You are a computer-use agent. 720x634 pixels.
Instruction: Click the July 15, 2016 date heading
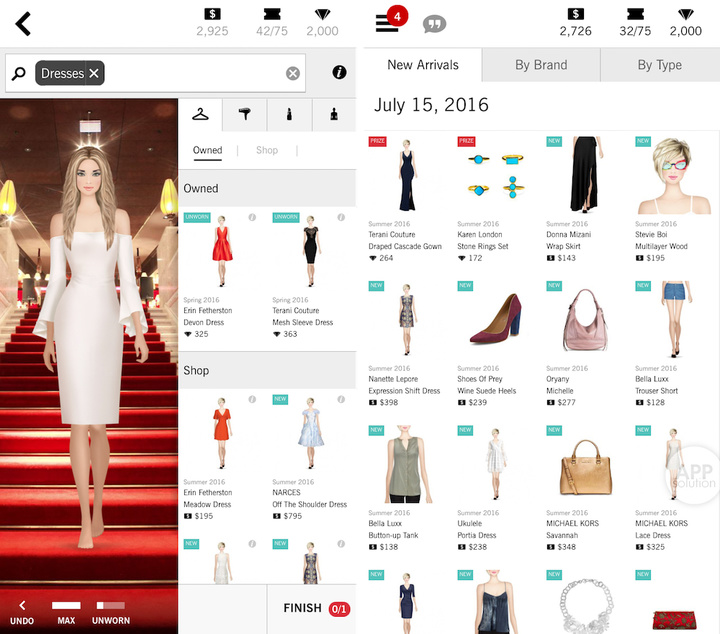431,105
